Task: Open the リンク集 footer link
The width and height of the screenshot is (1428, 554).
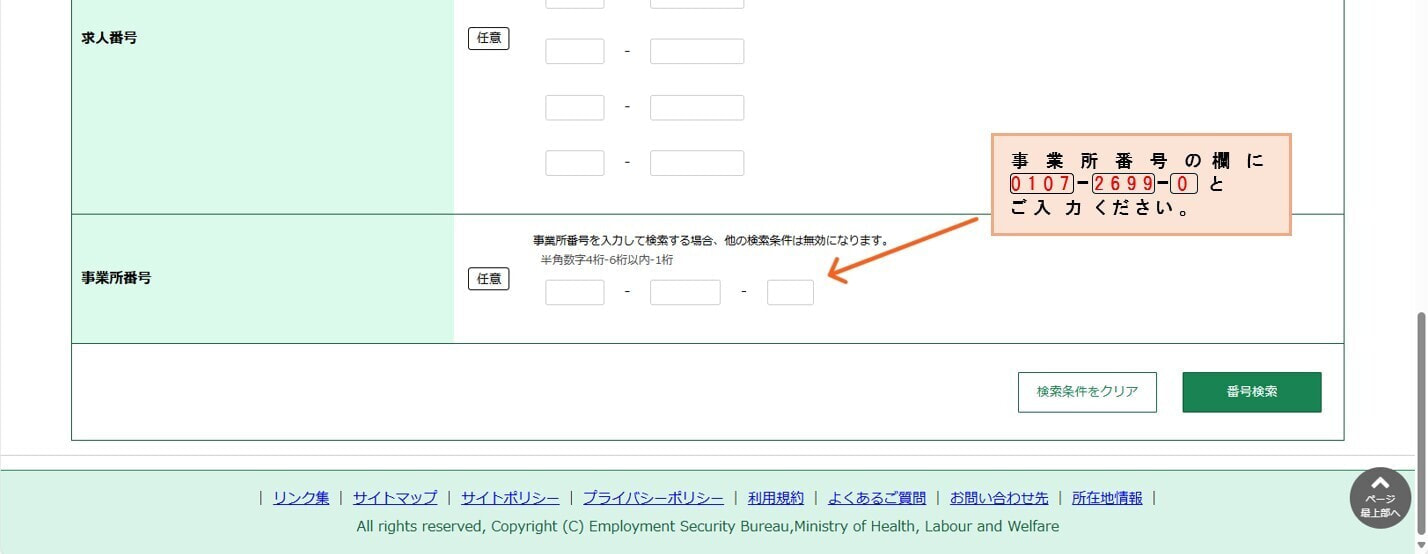Action: [x=301, y=498]
